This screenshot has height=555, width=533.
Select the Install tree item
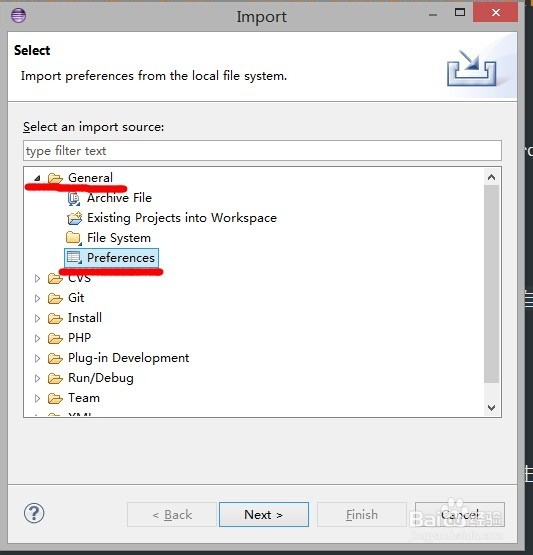[85, 318]
